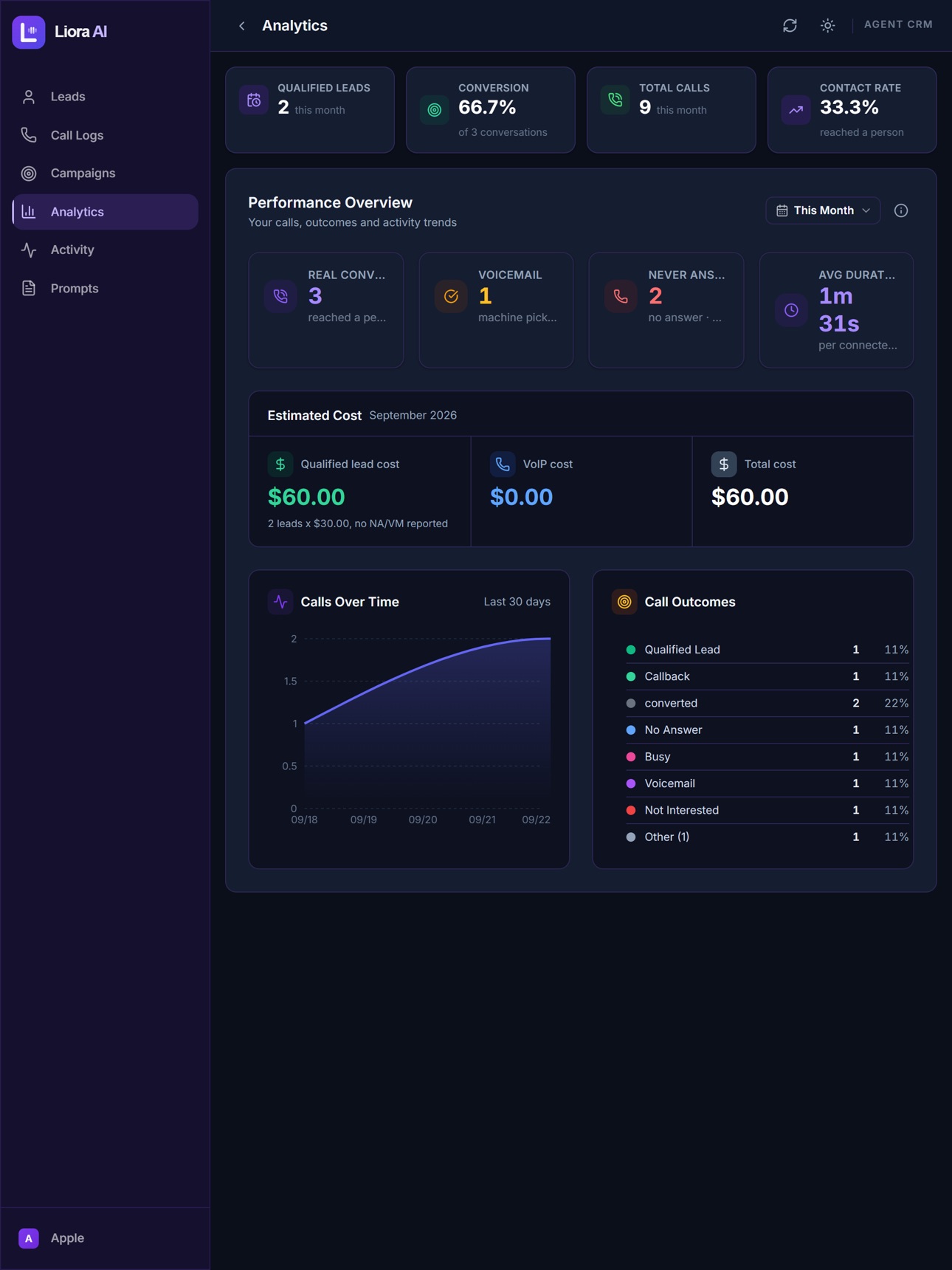Click the Apple account avatar
The height and width of the screenshot is (1270, 952).
coord(29,1238)
